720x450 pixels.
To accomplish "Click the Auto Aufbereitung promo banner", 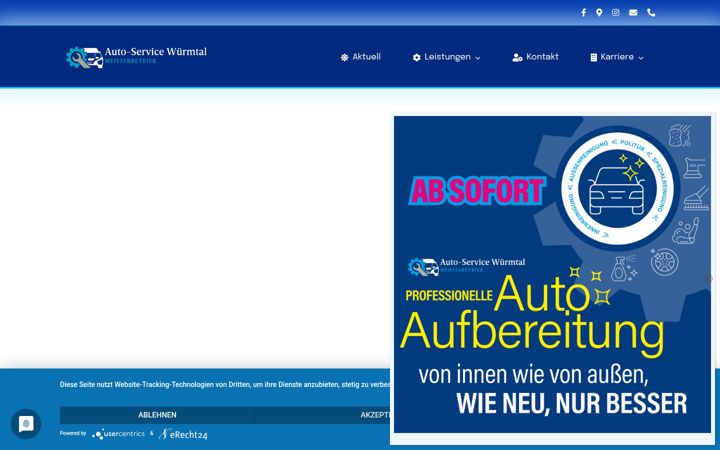I will (x=552, y=275).
